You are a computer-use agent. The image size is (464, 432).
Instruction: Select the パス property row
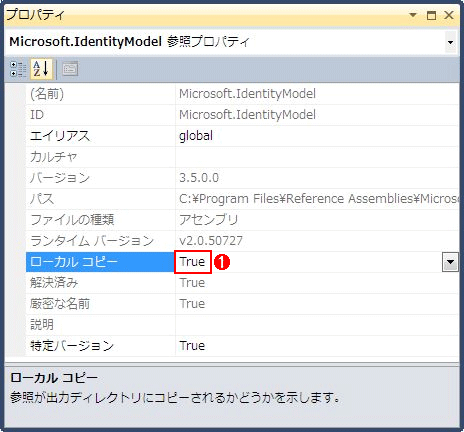(242, 199)
